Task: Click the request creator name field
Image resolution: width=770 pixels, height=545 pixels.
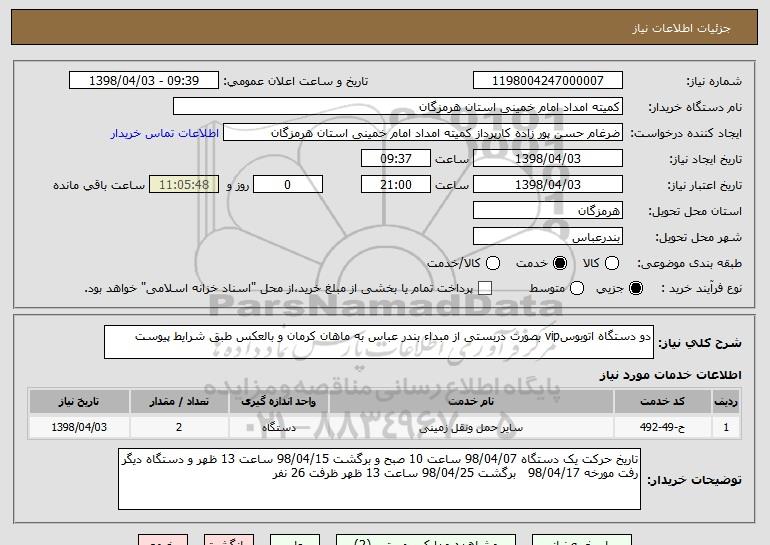Action: [423, 133]
